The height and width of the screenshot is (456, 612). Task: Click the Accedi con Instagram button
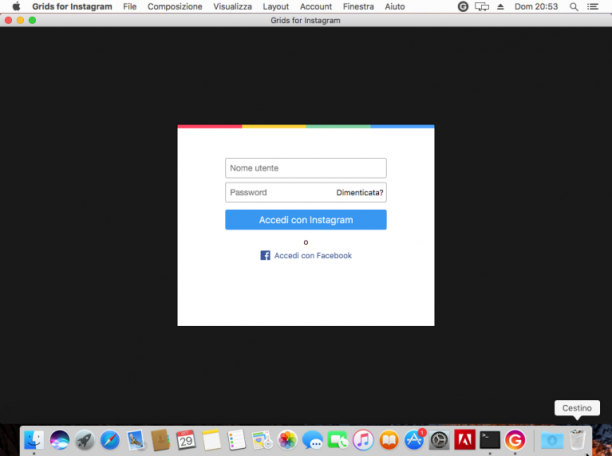coord(306,220)
